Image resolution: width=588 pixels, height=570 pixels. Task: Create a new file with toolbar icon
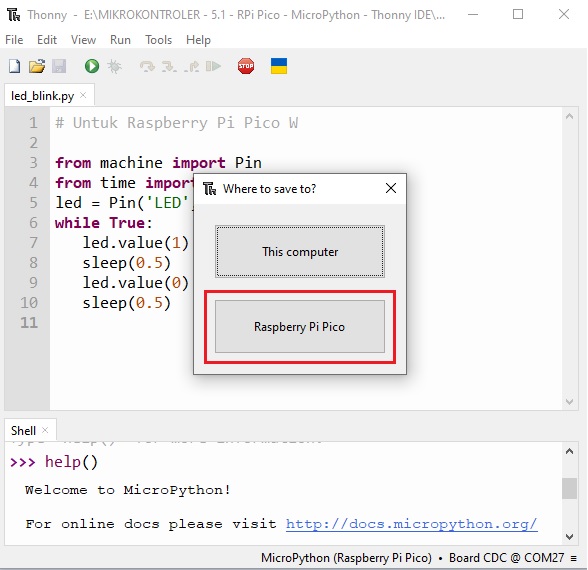pos(15,66)
